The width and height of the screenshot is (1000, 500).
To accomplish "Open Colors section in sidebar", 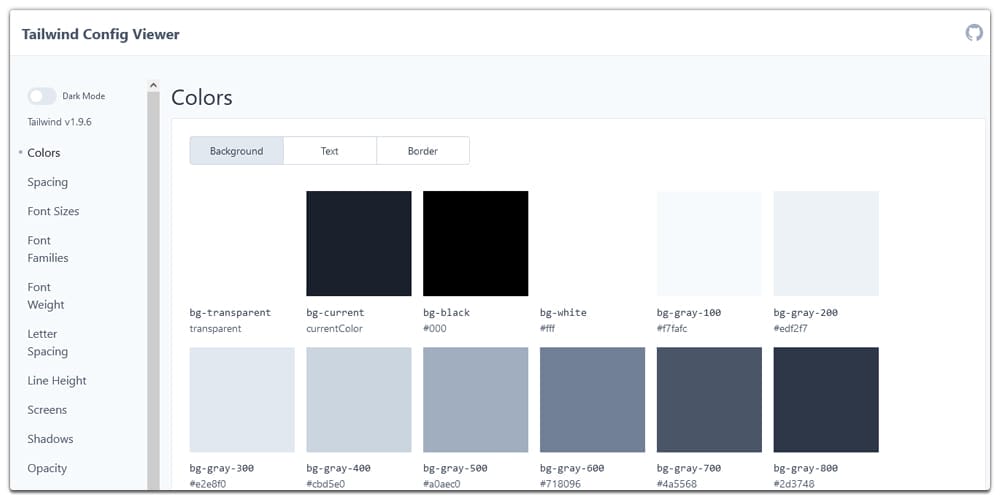I will [x=44, y=153].
